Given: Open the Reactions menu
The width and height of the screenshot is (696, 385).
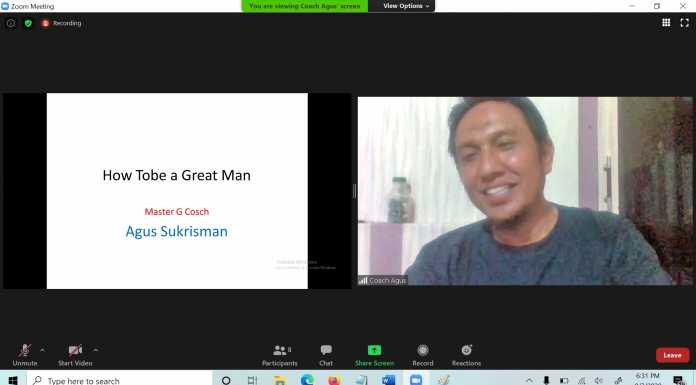Looking at the screenshot, I should point(466,355).
